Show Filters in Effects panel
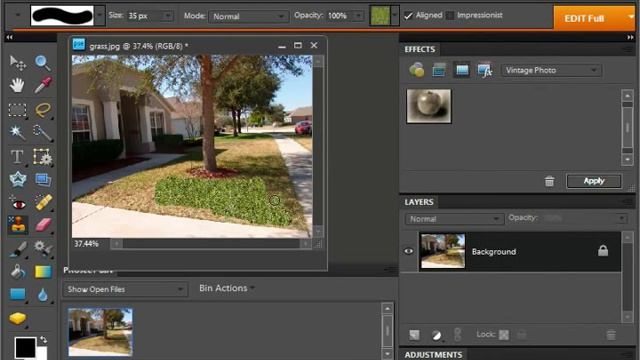640x360 pixels. [417, 70]
